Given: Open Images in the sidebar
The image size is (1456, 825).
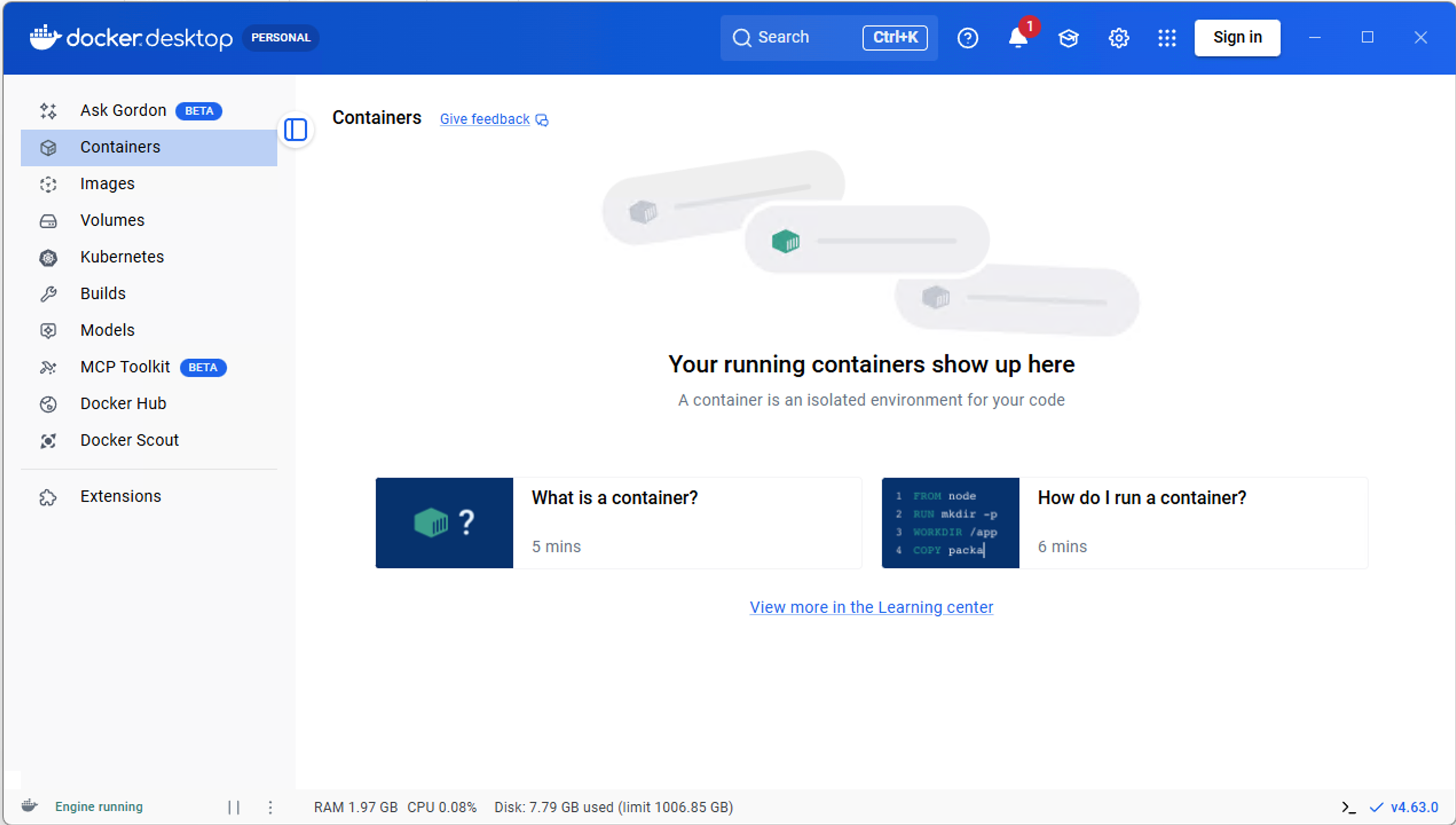Looking at the screenshot, I should pos(107,183).
